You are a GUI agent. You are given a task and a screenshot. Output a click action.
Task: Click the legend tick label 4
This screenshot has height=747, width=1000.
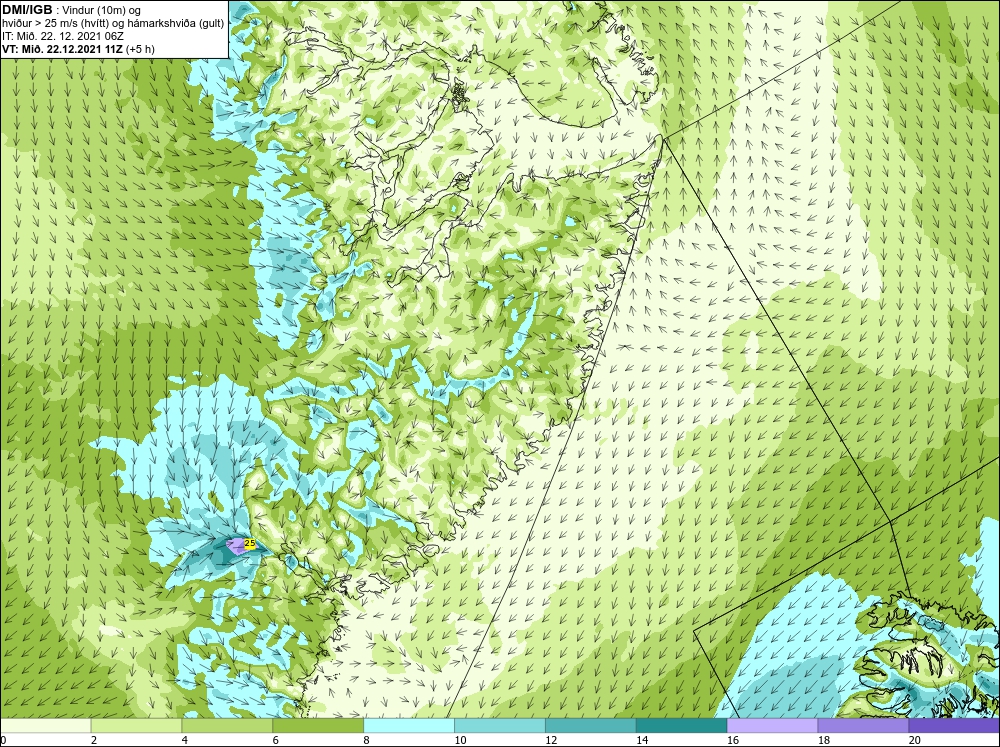[x=185, y=740]
